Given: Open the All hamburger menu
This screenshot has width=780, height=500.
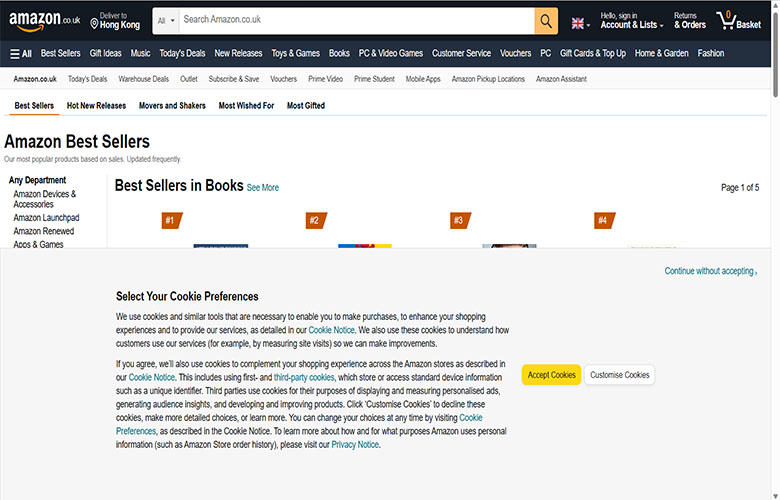Looking at the screenshot, I should pyautogui.click(x=21, y=54).
